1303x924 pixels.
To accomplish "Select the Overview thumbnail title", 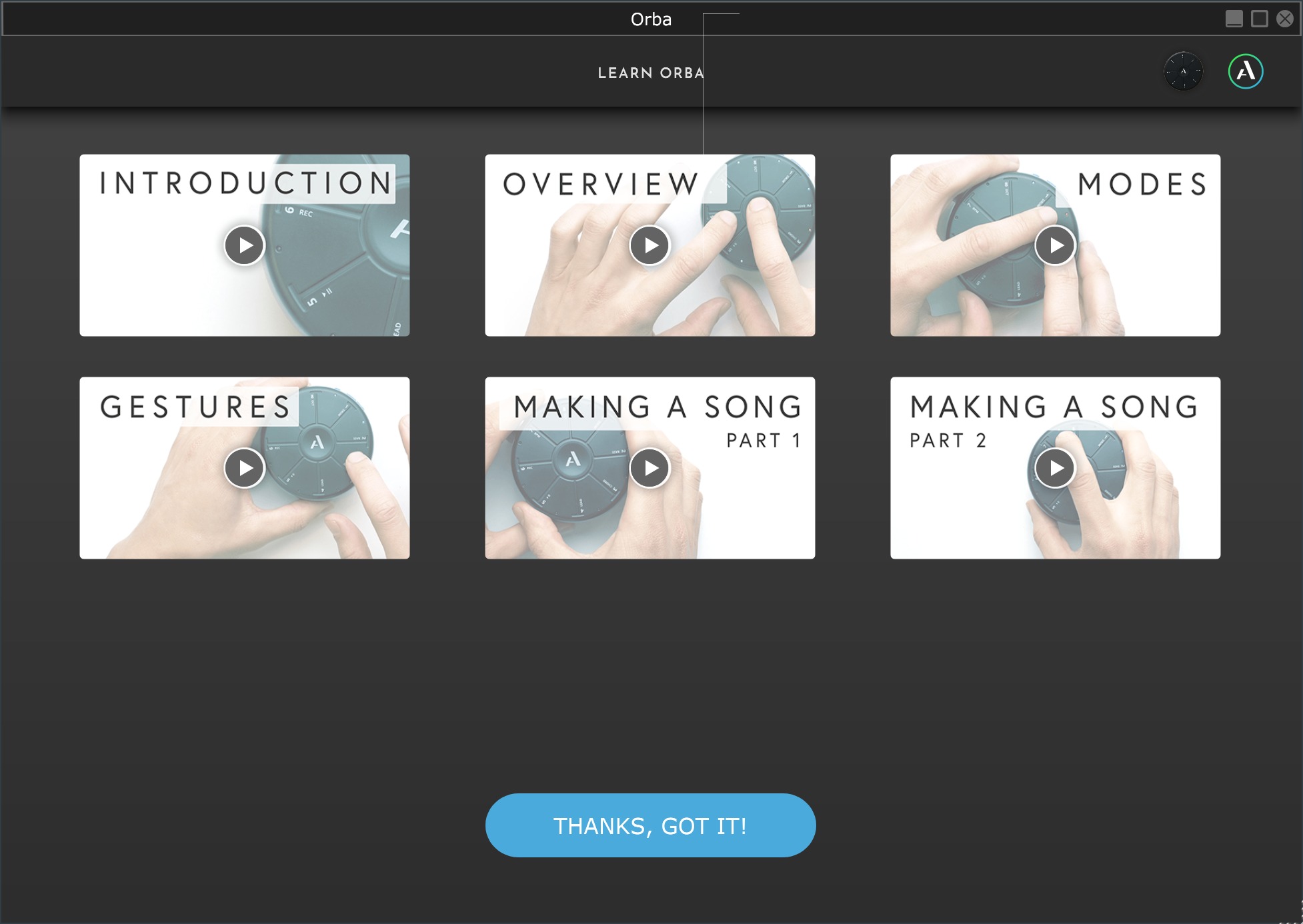I will (x=601, y=185).
